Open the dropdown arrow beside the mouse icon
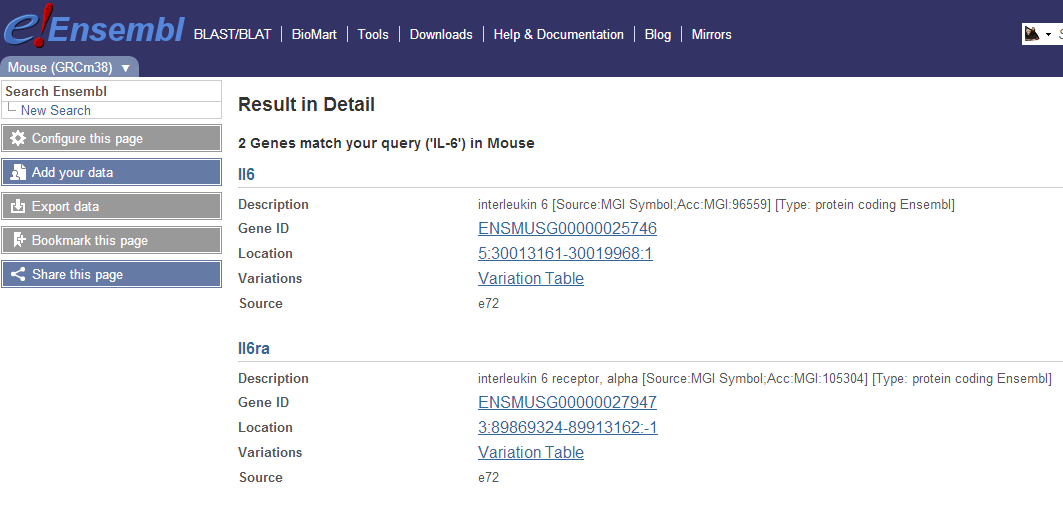Image resolution: width=1063 pixels, height=525 pixels. click(x=1048, y=35)
